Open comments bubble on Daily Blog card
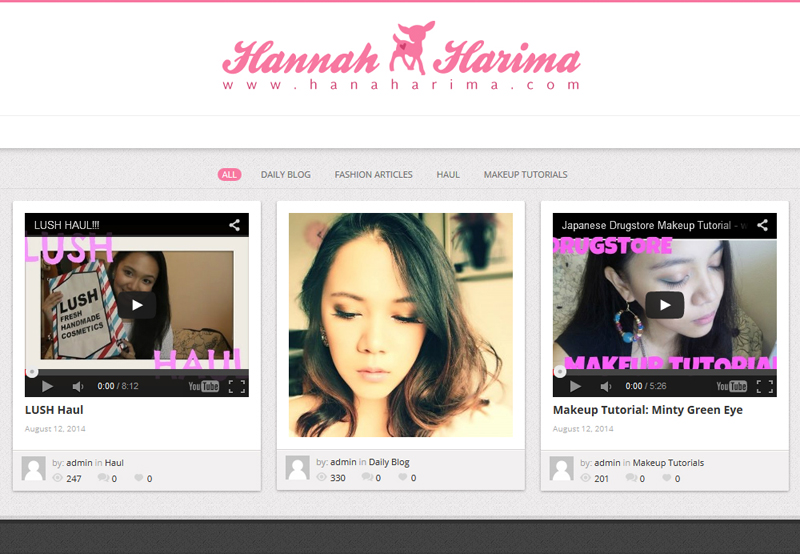Image resolution: width=800 pixels, height=554 pixels. point(367,476)
